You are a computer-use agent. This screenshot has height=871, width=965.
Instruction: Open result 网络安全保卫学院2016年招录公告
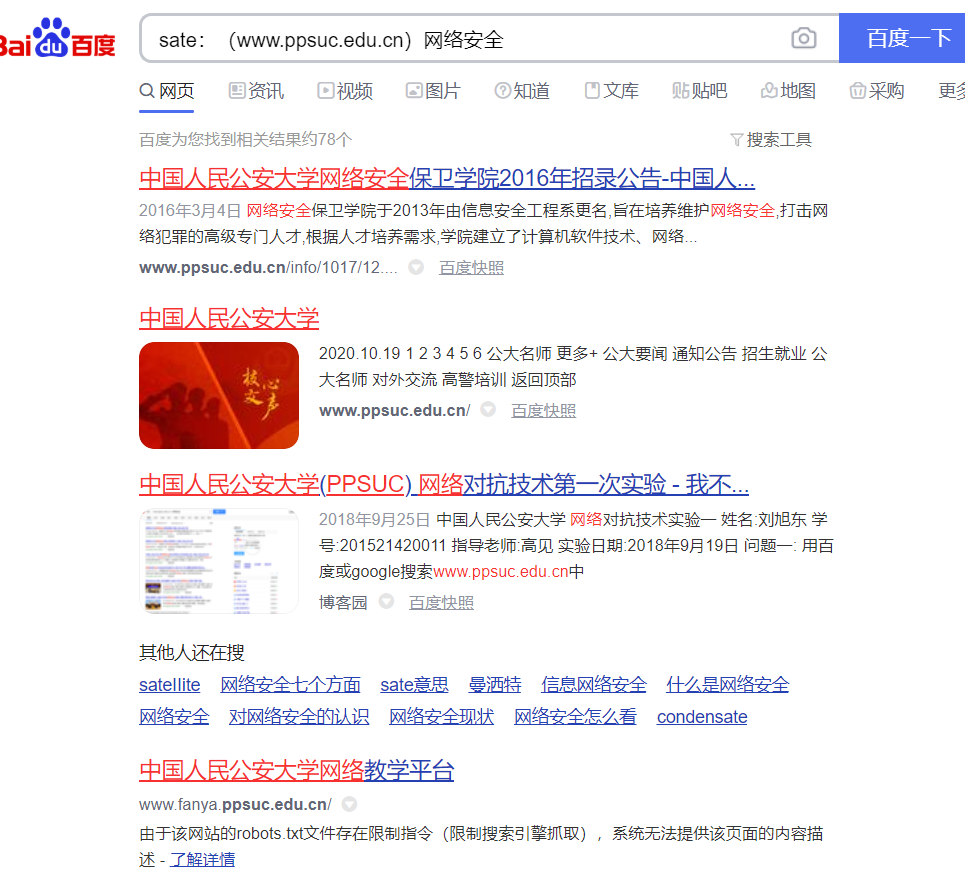pyautogui.click(x=447, y=179)
